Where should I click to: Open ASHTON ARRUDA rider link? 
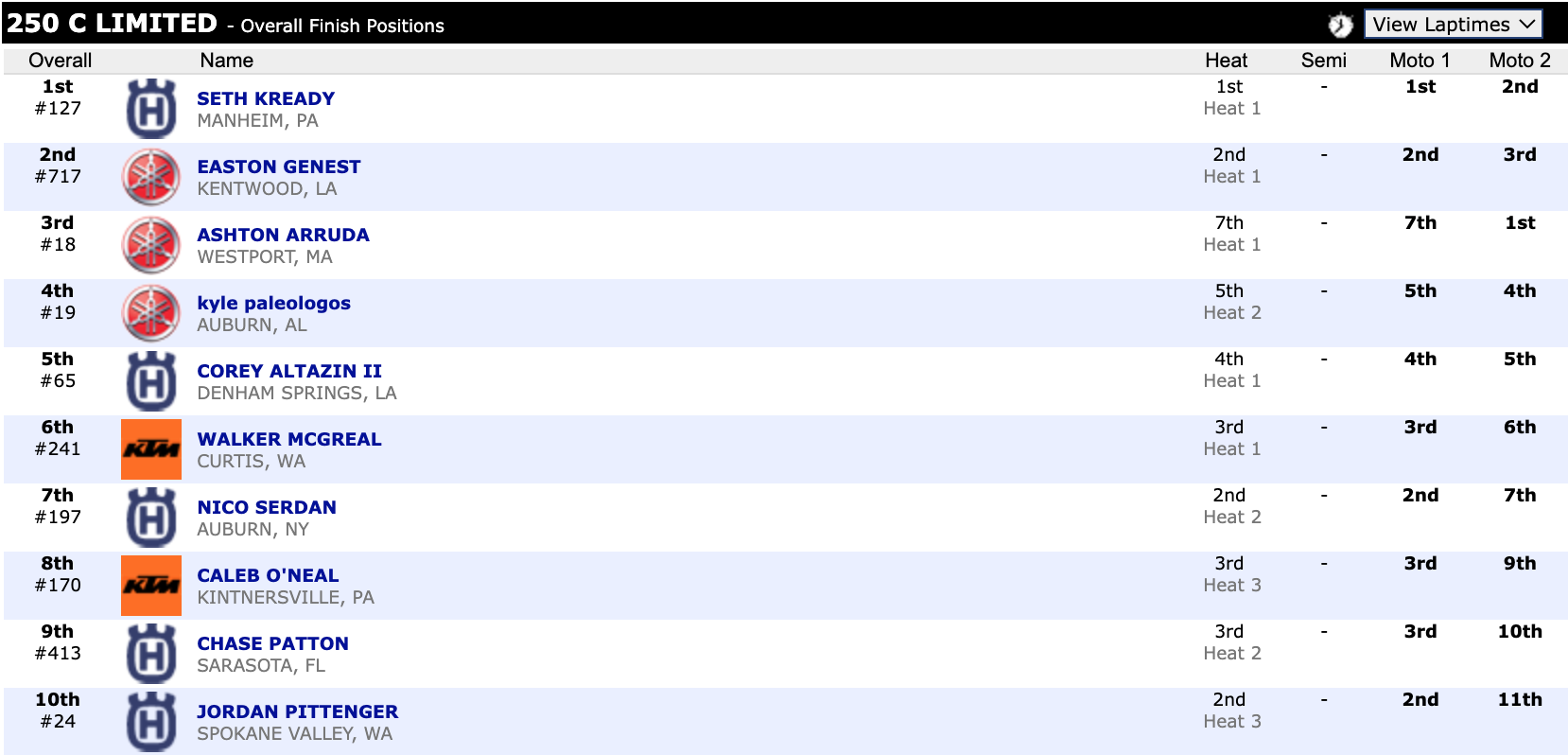coord(283,235)
